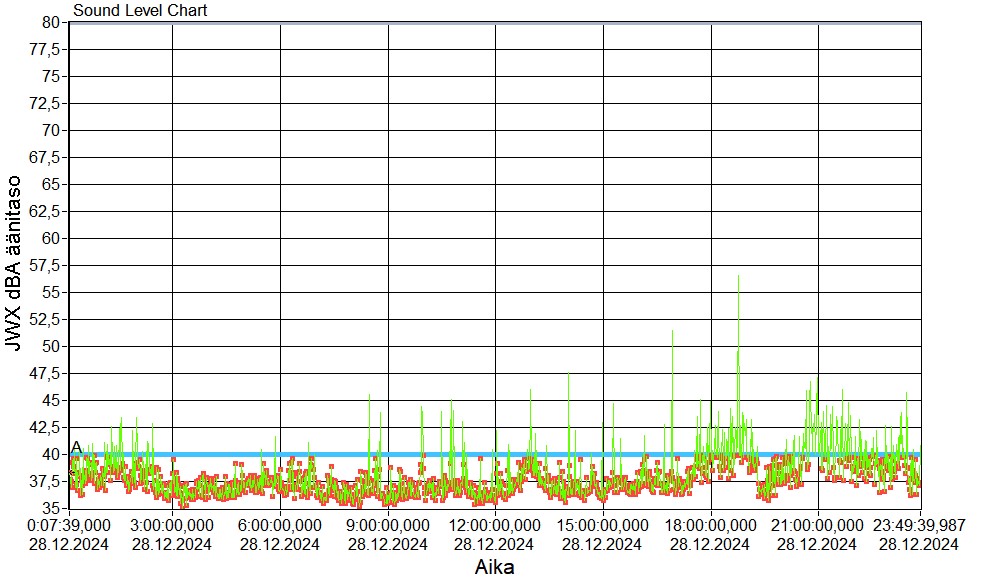The height and width of the screenshot is (588, 990).
Task: Click the 18:00:00,000 time tick label
Action: click(x=711, y=525)
